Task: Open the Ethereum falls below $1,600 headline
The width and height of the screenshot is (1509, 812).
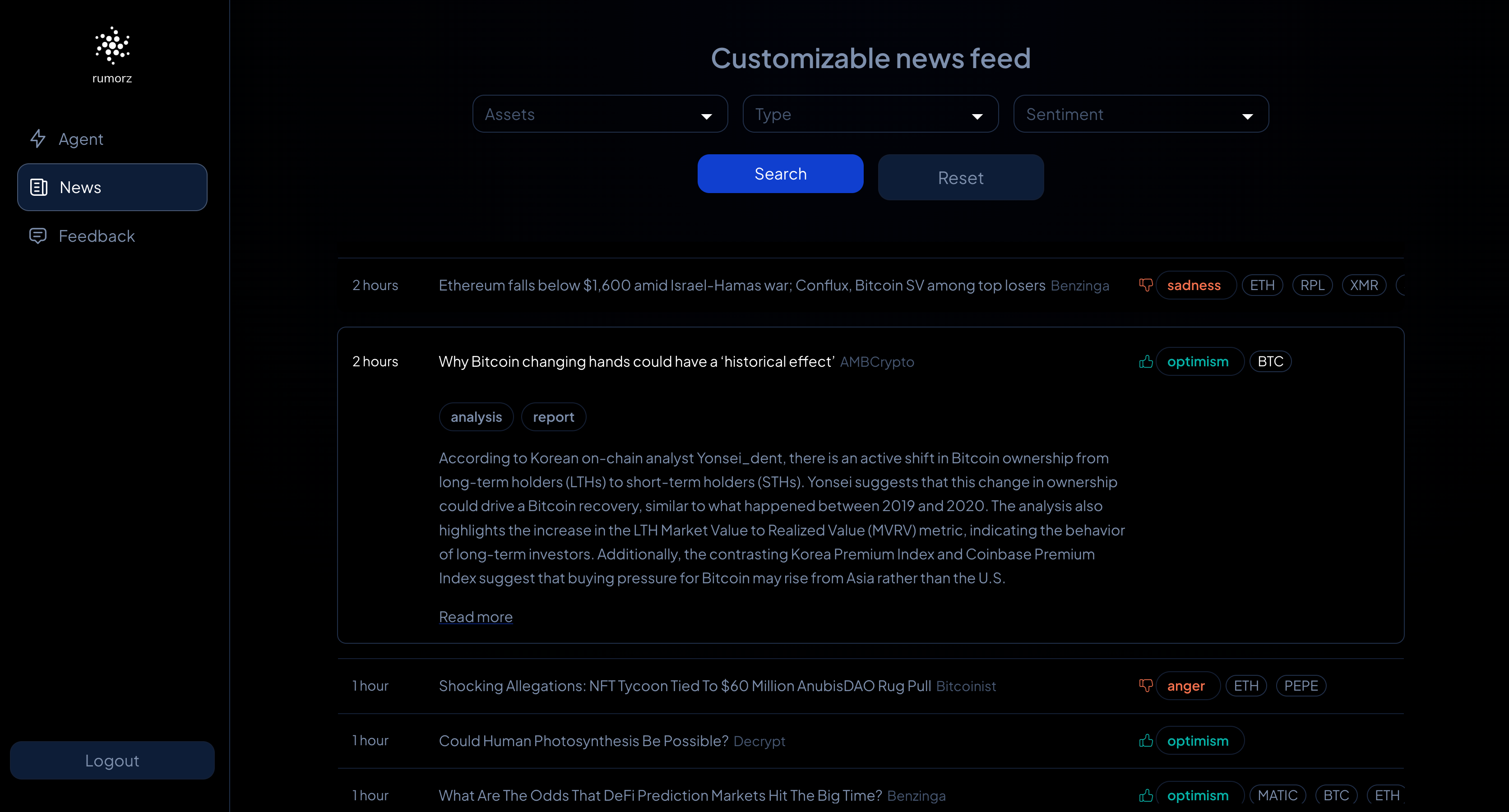Action: 741,285
